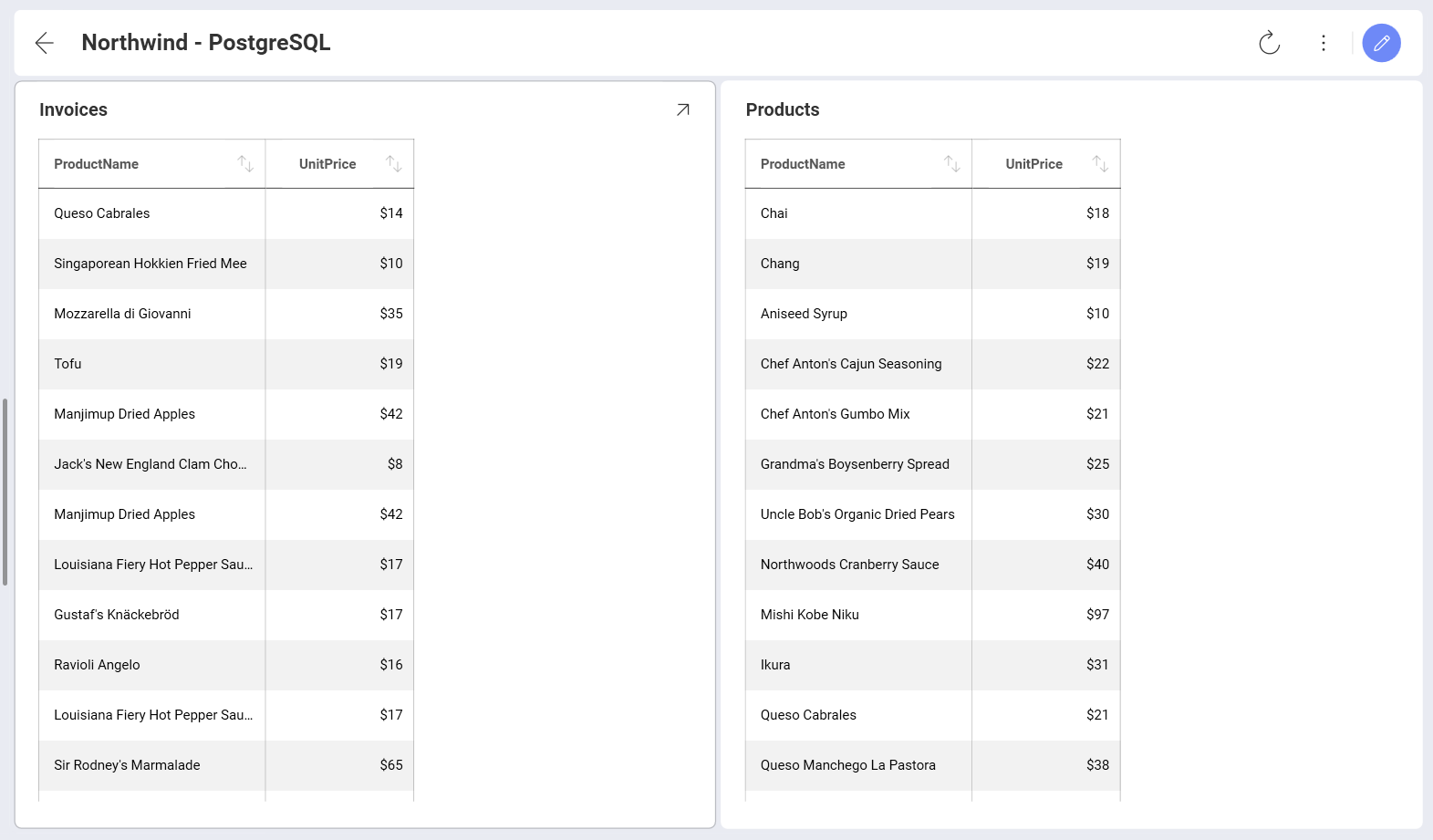Select Queso Manchego La Pastora row
Screen dimensions: 1433x840
coord(932,765)
